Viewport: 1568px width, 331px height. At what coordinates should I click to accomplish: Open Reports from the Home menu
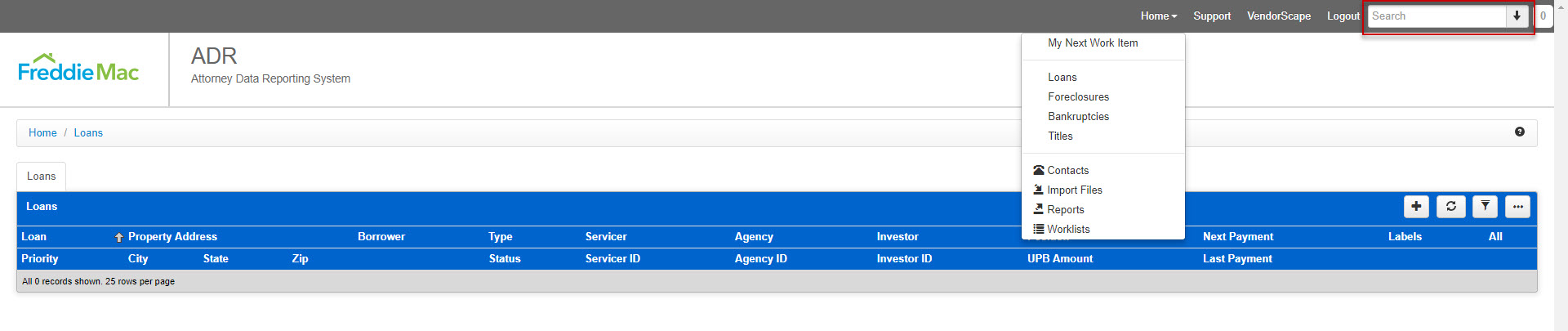point(1065,209)
